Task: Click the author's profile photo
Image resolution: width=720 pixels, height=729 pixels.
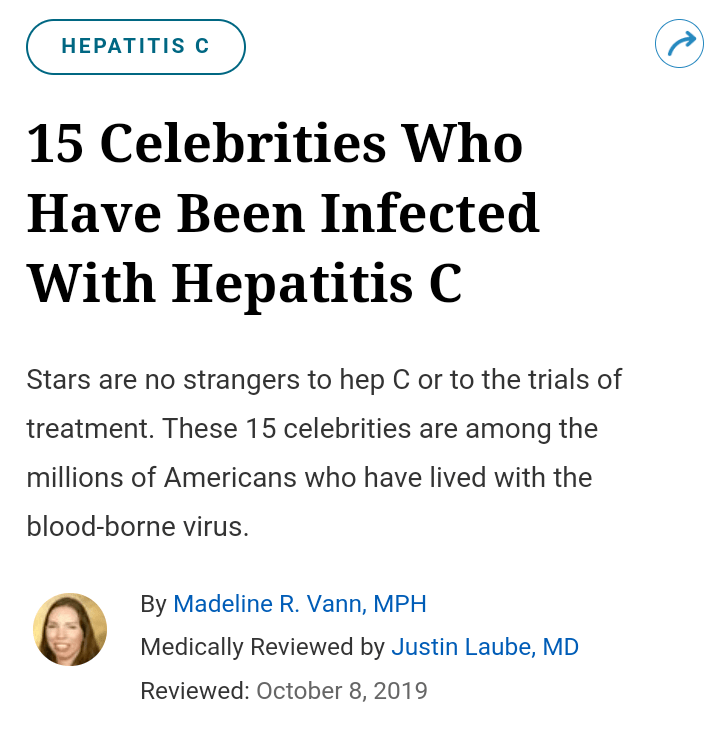Action: tap(70, 629)
